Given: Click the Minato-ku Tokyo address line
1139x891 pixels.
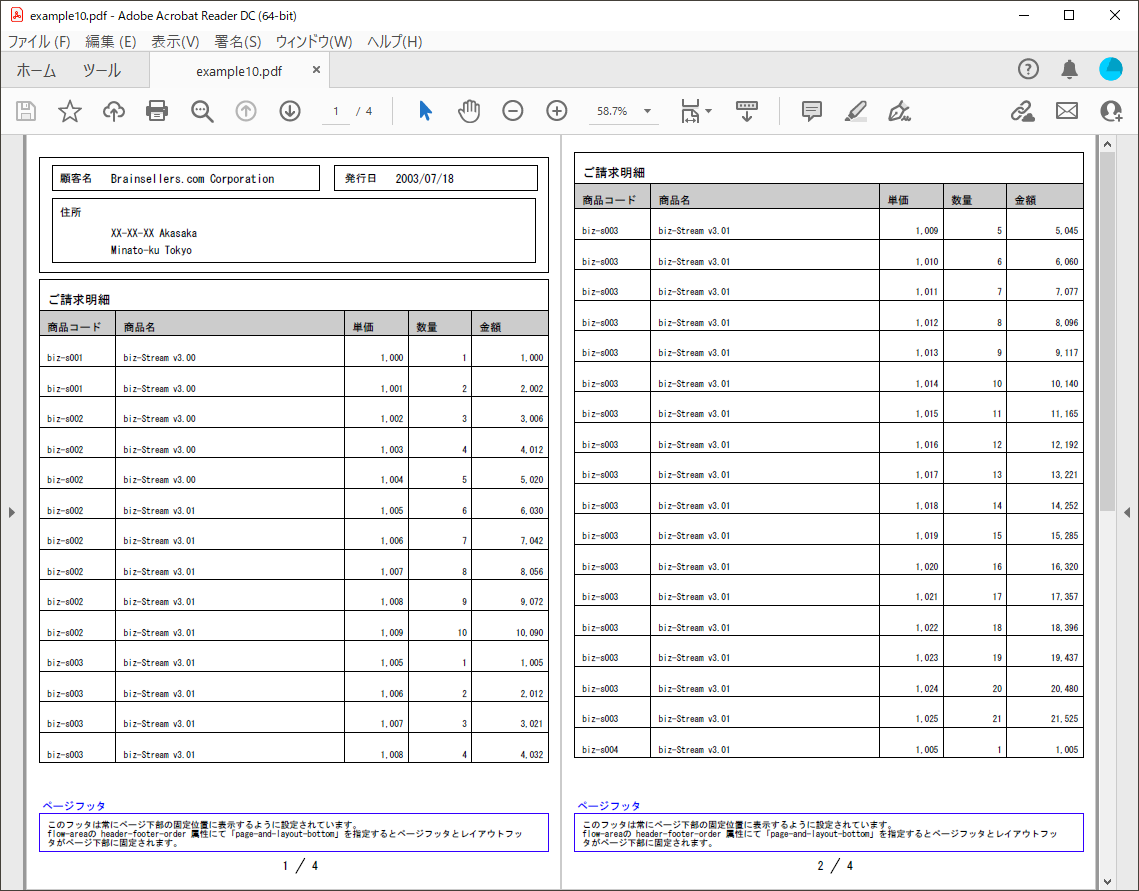Looking at the screenshot, I should tap(151, 250).
